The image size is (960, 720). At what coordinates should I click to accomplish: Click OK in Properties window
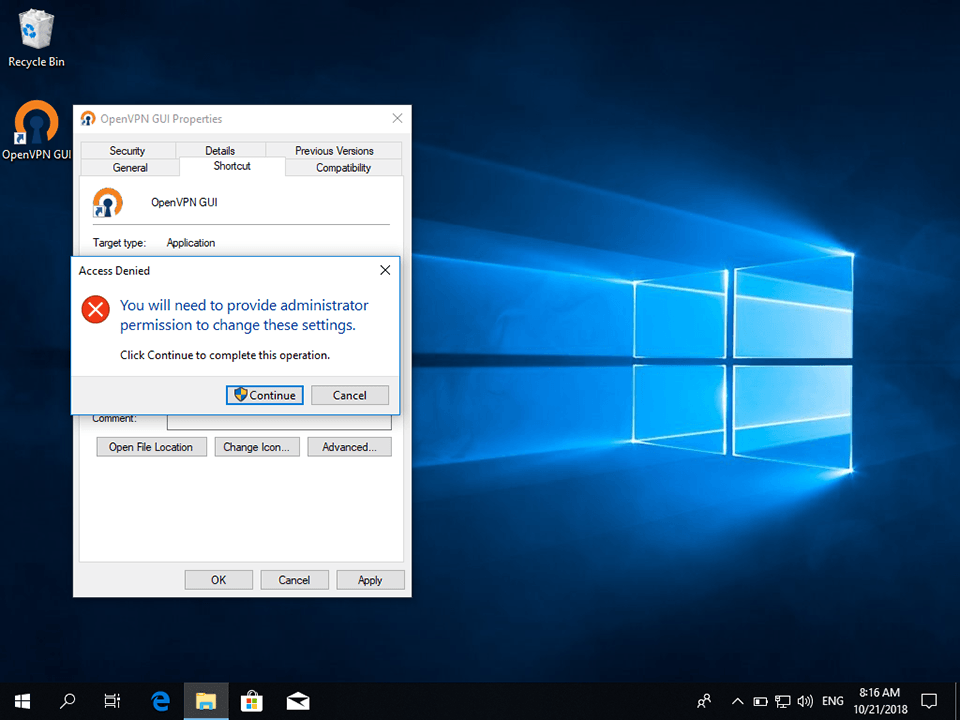tap(219, 580)
